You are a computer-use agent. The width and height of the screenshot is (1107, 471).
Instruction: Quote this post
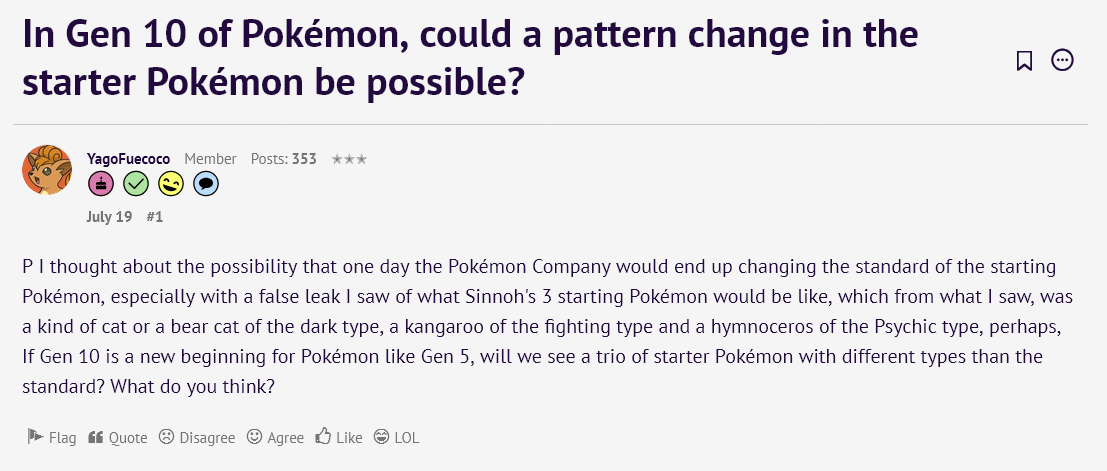[117, 437]
